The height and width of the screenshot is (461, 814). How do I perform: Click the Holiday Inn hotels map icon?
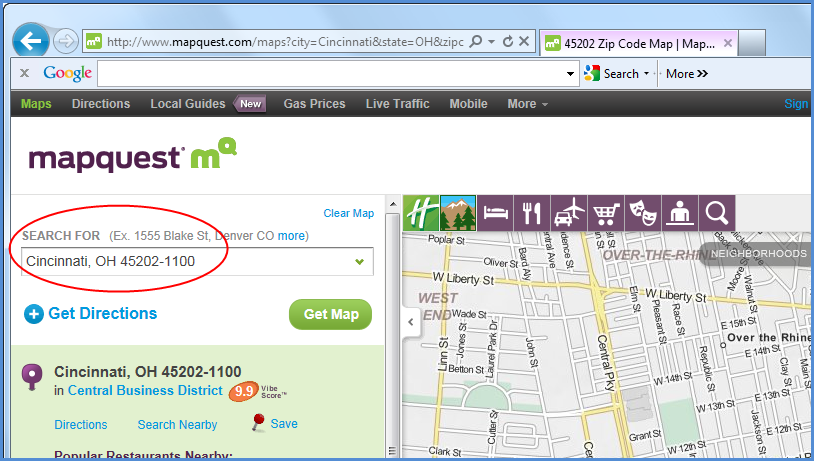421,213
